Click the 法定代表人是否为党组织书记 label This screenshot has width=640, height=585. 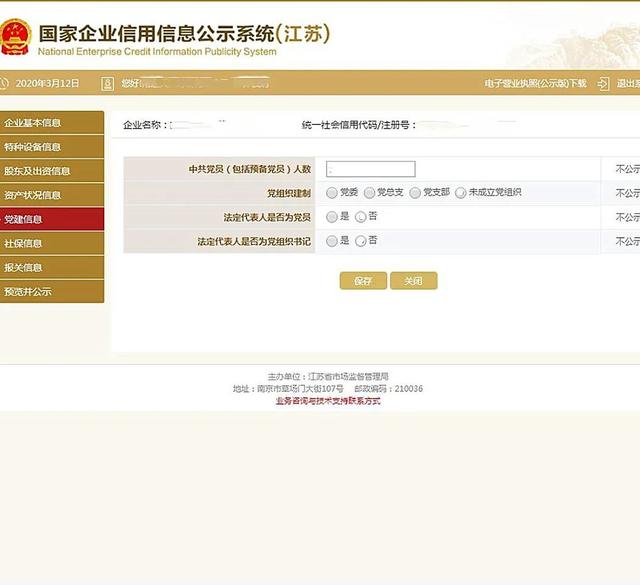254,241
